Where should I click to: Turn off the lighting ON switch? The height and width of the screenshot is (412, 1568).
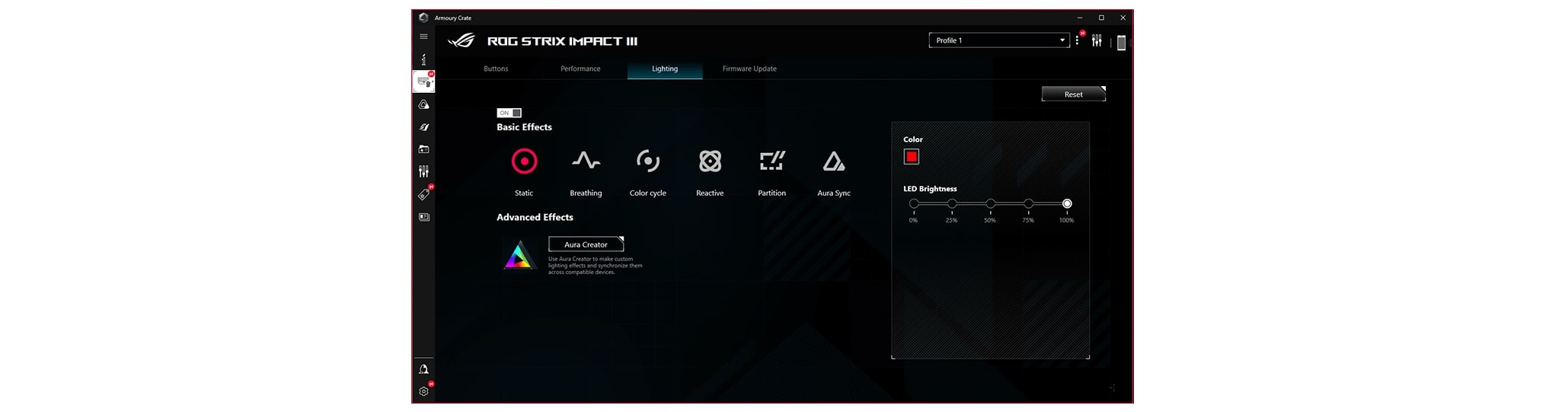click(509, 113)
